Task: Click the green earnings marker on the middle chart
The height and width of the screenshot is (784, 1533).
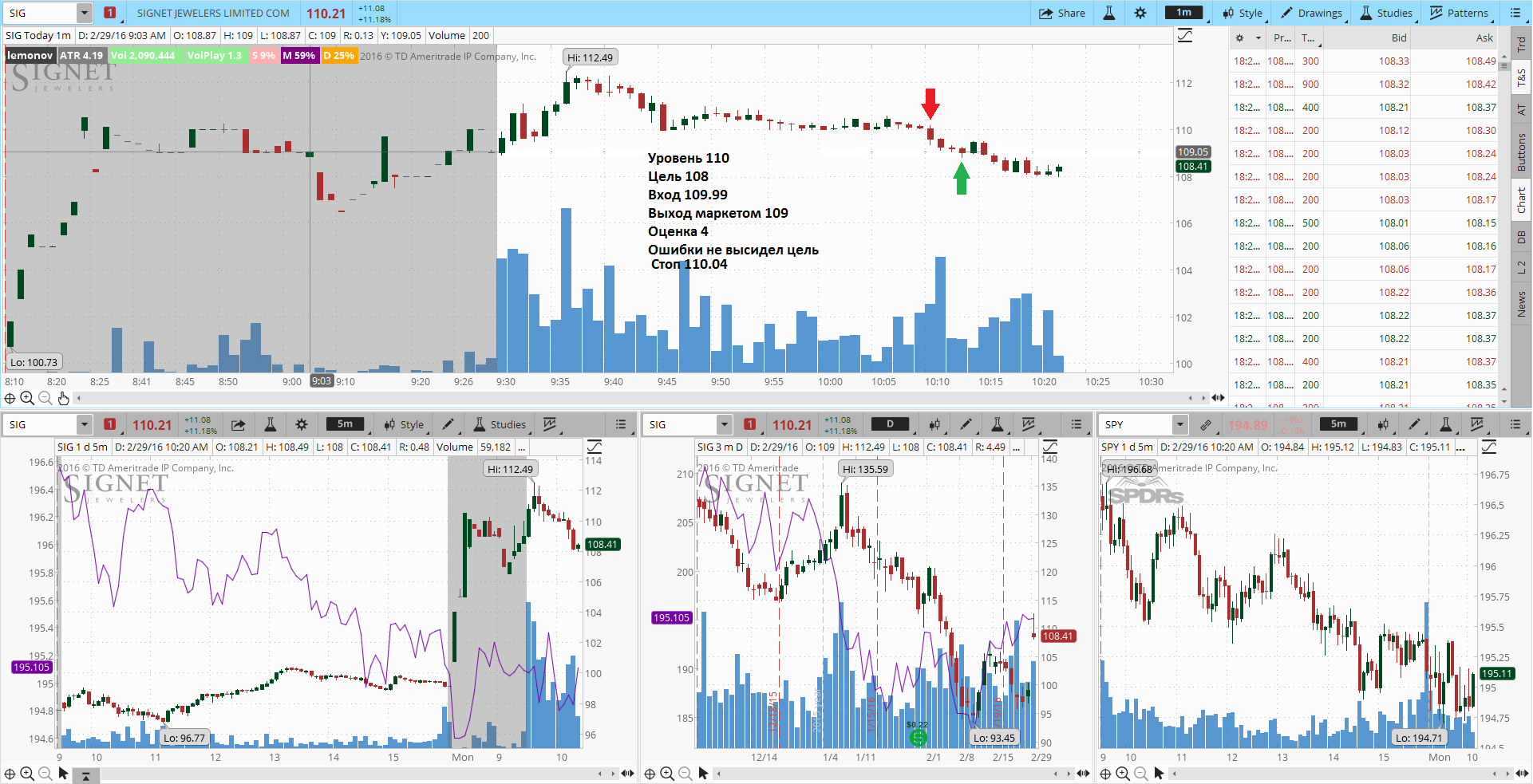Action: (919, 738)
